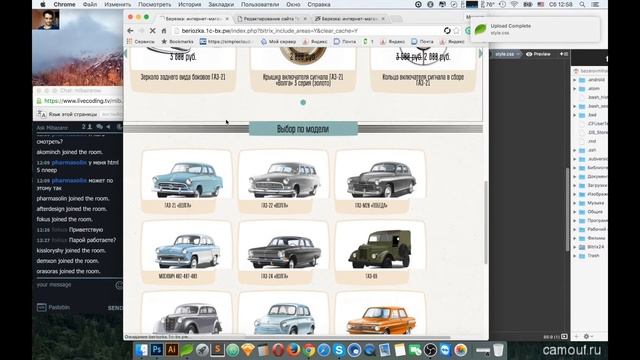640x360 pixels.
Task: Click the web page vertical scrollbar
Action: click(485, 222)
